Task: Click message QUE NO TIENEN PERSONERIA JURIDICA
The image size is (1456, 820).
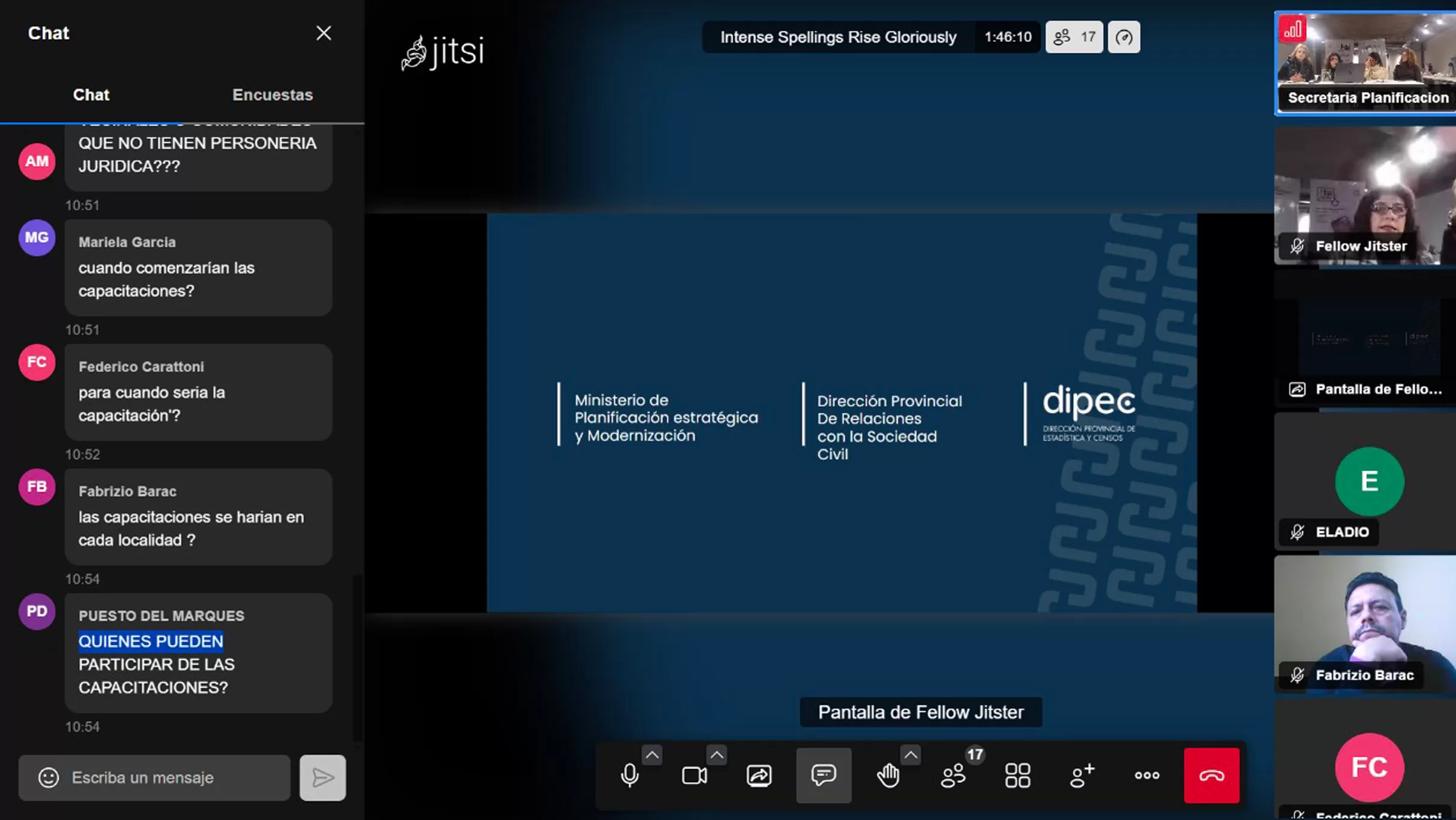Action: pyautogui.click(x=197, y=155)
